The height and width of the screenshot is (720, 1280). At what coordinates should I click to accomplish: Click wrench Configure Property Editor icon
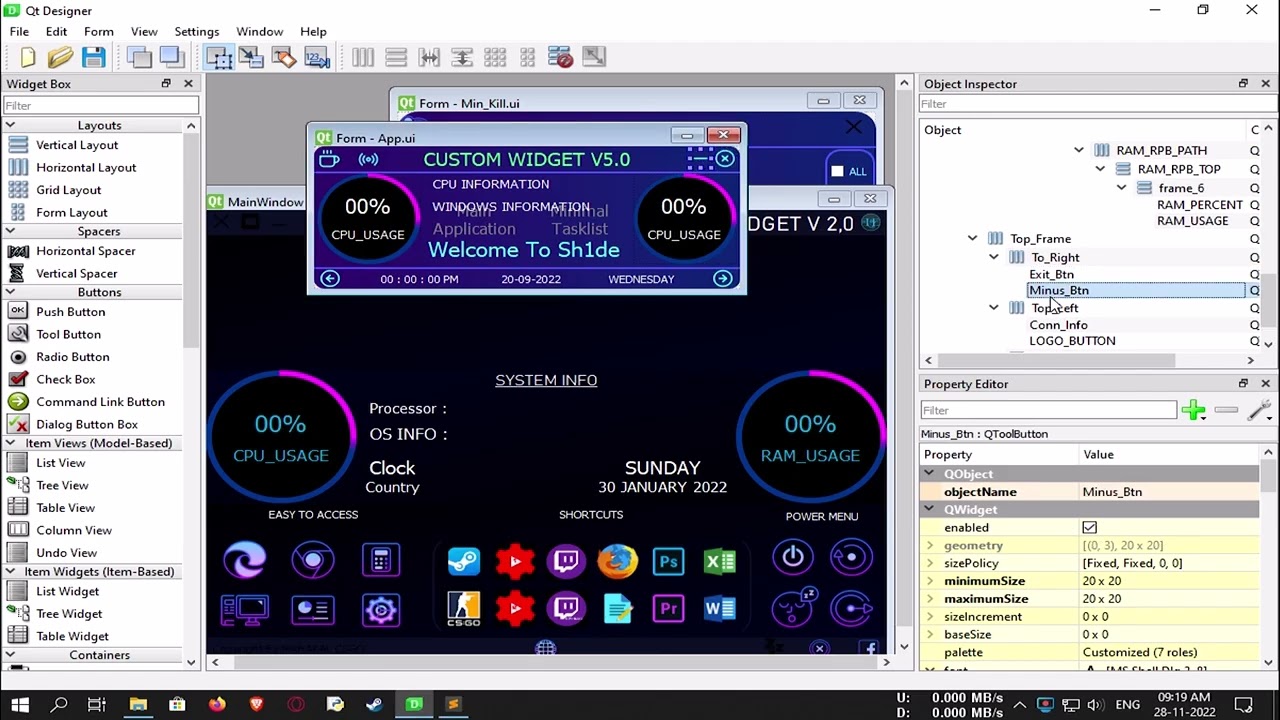(1259, 410)
